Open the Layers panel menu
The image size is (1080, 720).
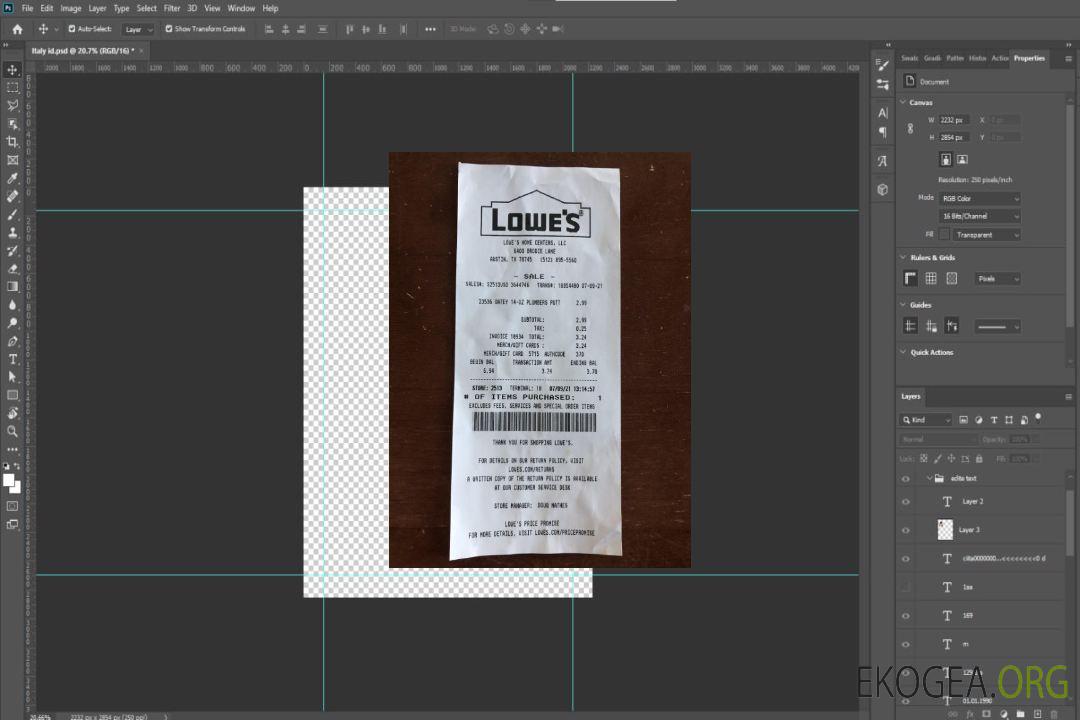(1068, 397)
